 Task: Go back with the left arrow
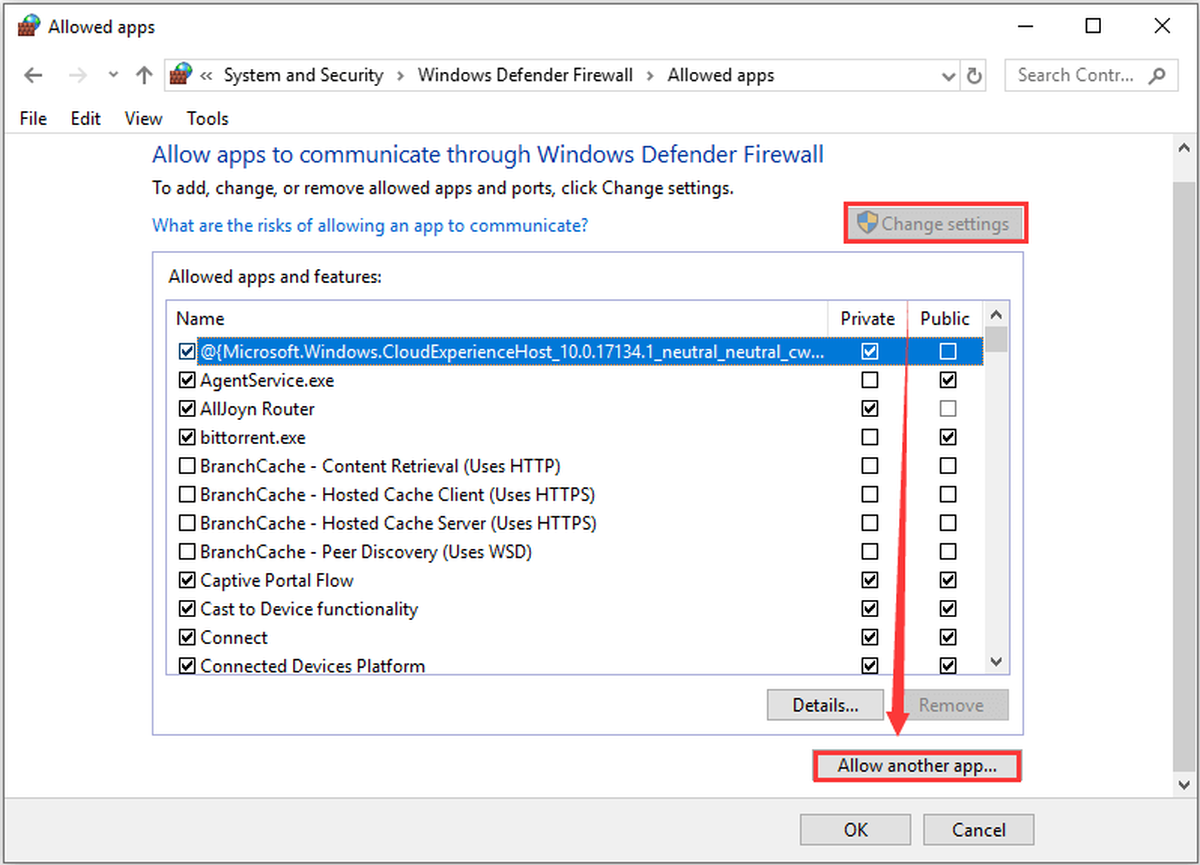(x=32, y=75)
